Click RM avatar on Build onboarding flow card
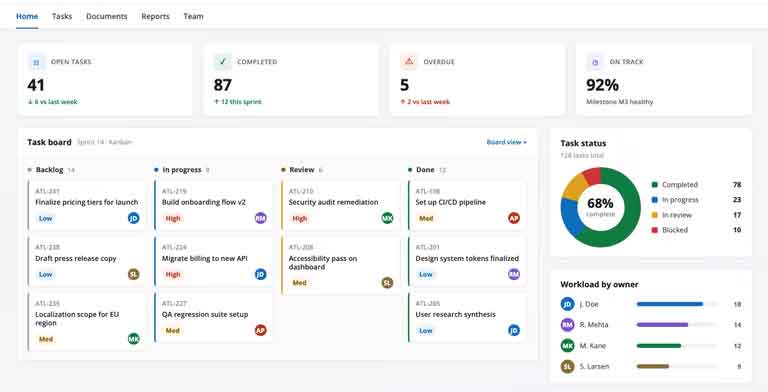 click(261, 218)
